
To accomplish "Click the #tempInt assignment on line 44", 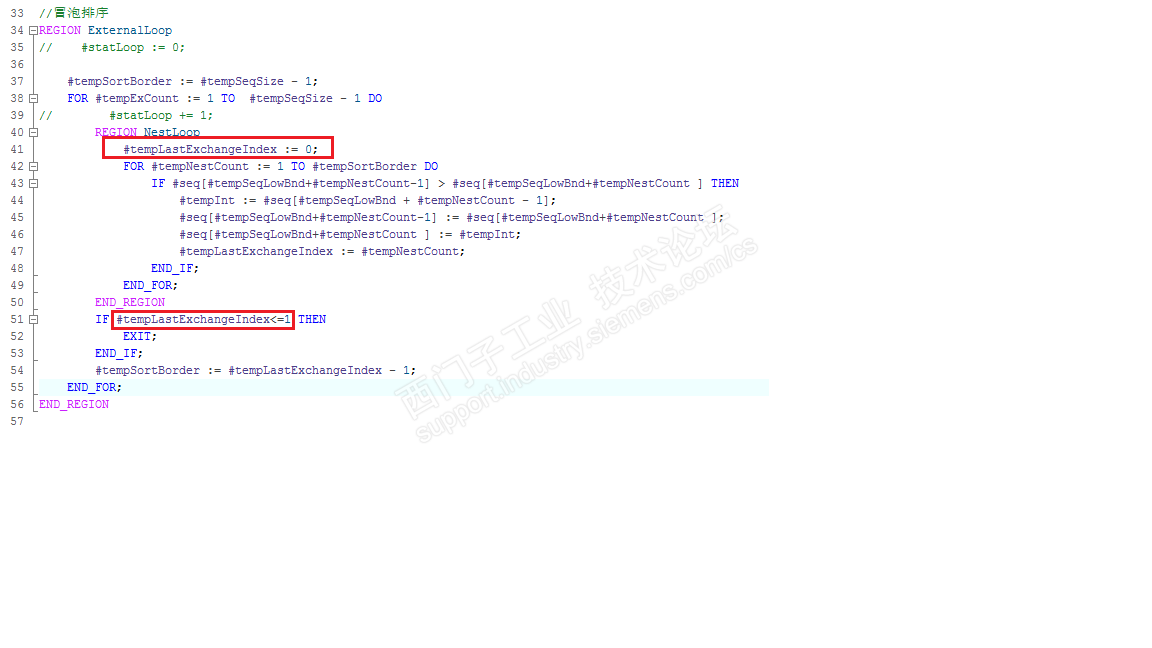I will click(x=367, y=201).
